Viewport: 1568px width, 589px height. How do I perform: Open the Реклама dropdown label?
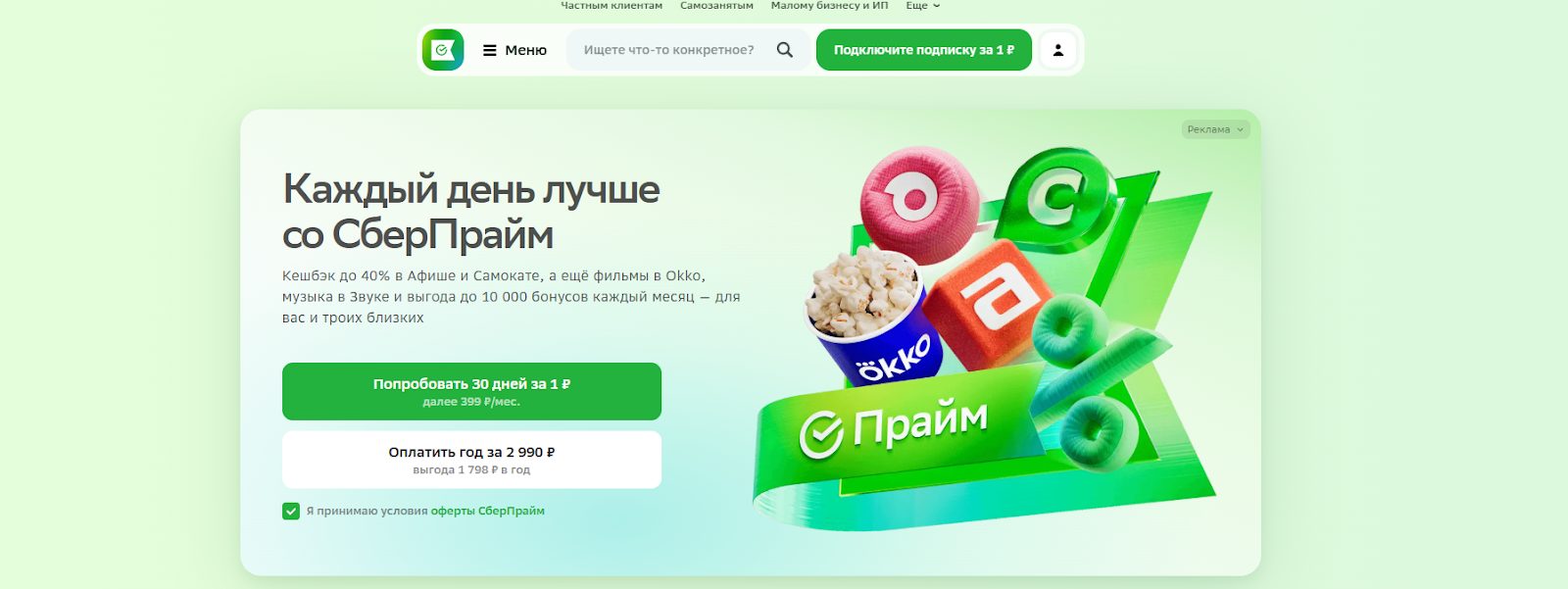click(x=1215, y=129)
